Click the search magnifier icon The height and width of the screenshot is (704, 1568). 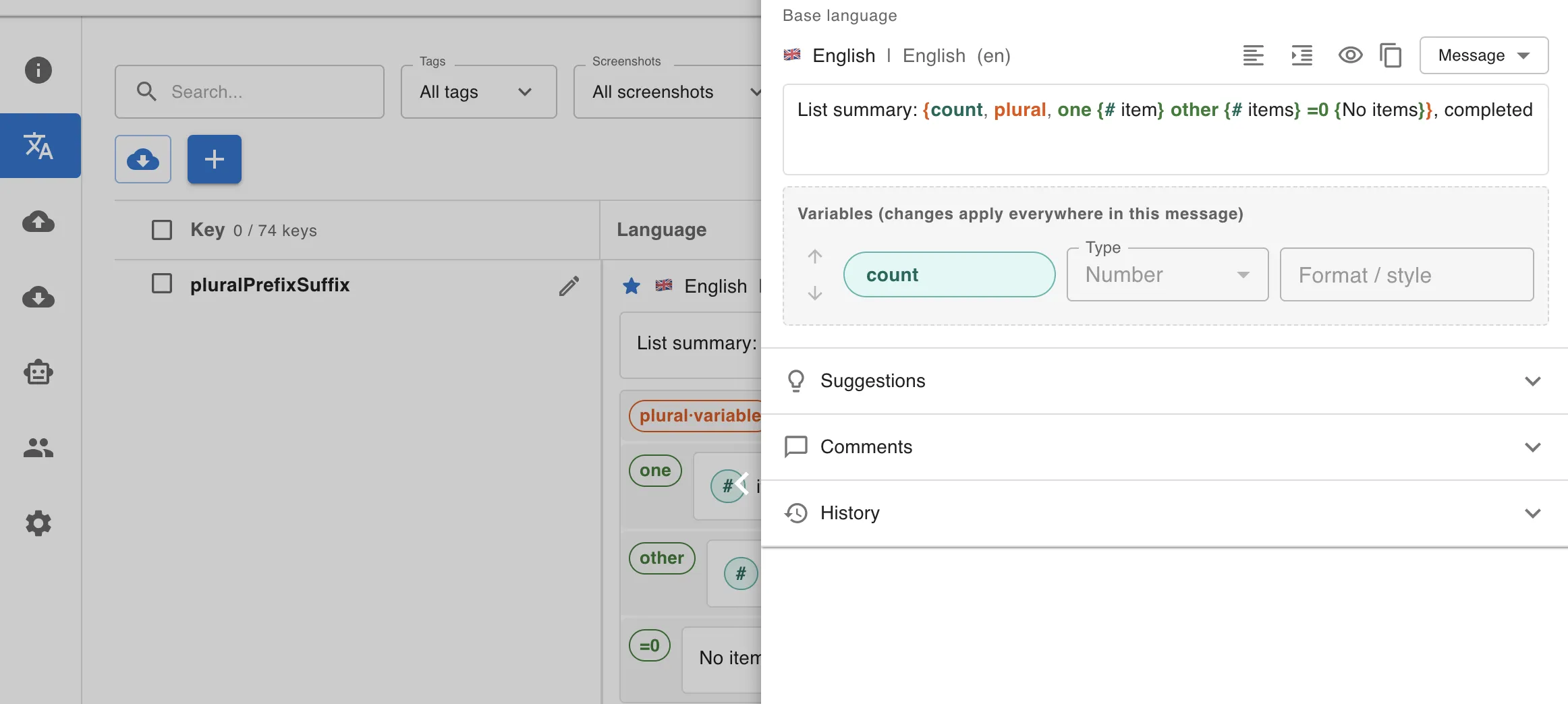[x=146, y=92]
